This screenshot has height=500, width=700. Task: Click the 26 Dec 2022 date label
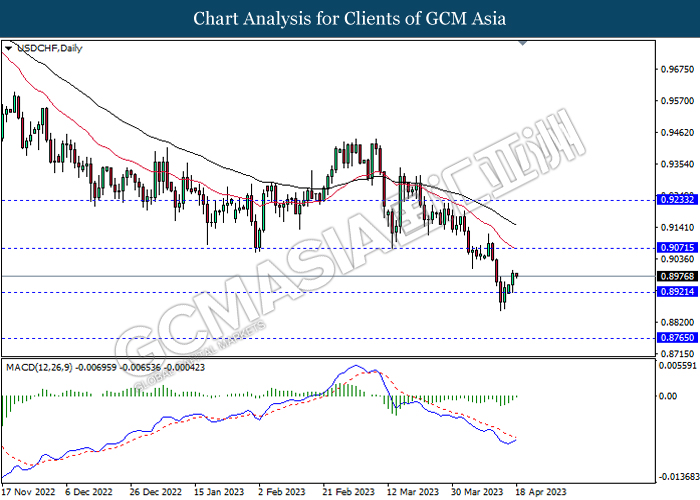155,492
